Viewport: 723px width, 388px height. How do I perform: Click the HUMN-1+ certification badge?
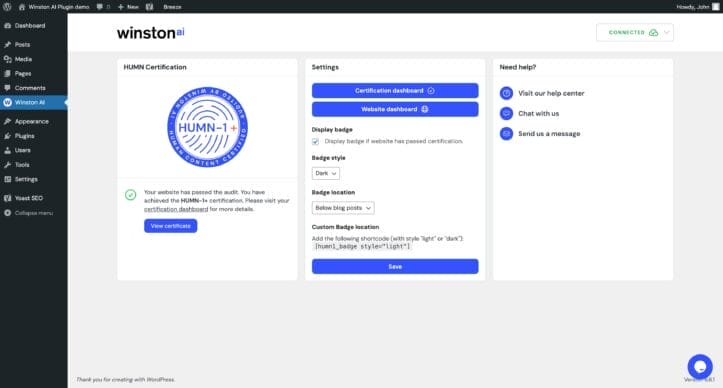[x=207, y=127]
